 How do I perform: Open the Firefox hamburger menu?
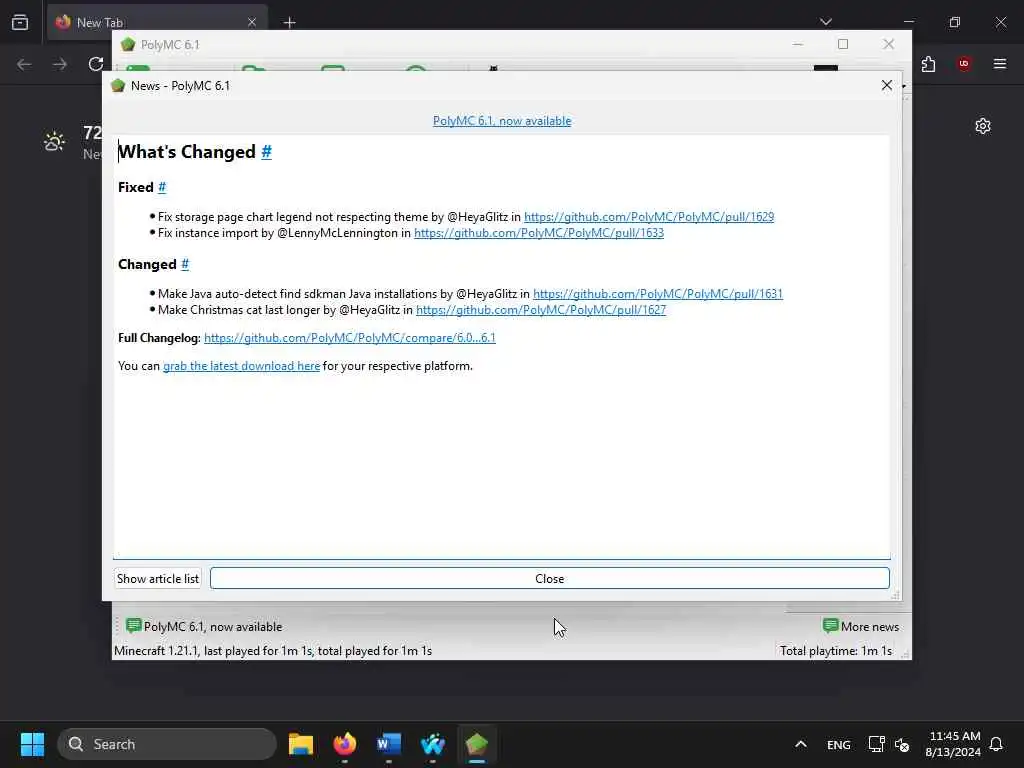(x=1000, y=63)
